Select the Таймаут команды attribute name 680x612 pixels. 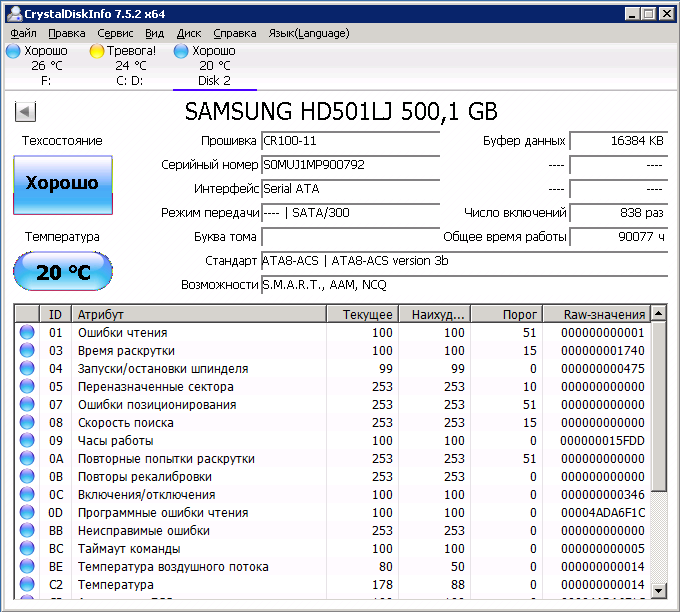click(x=129, y=549)
